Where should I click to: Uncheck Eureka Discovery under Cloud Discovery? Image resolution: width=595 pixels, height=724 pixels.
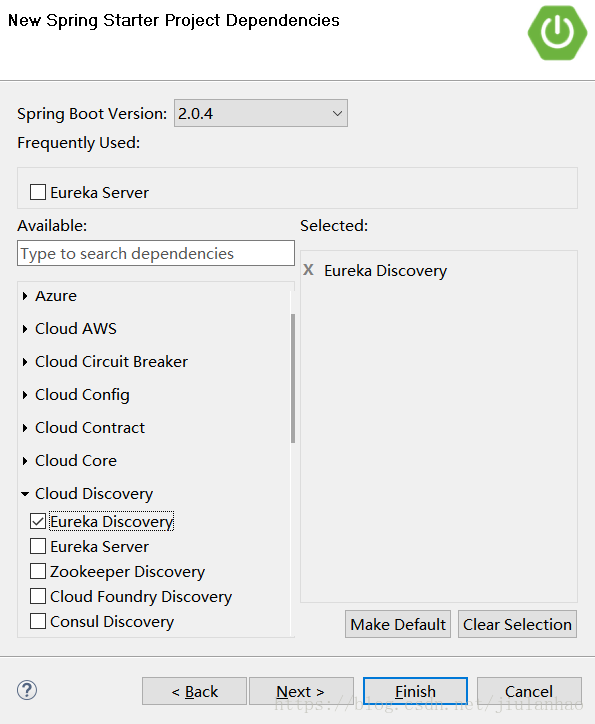click(x=38, y=521)
